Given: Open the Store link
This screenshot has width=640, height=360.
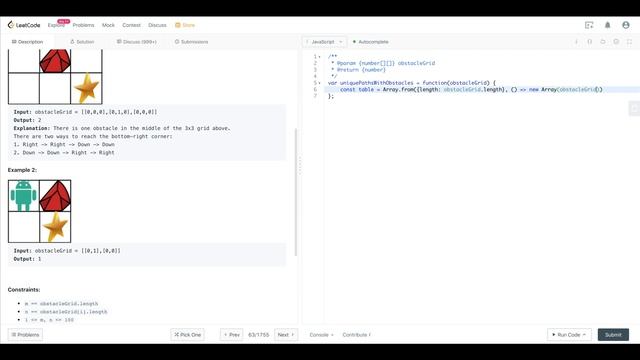Looking at the screenshot, I should point(185,25).
